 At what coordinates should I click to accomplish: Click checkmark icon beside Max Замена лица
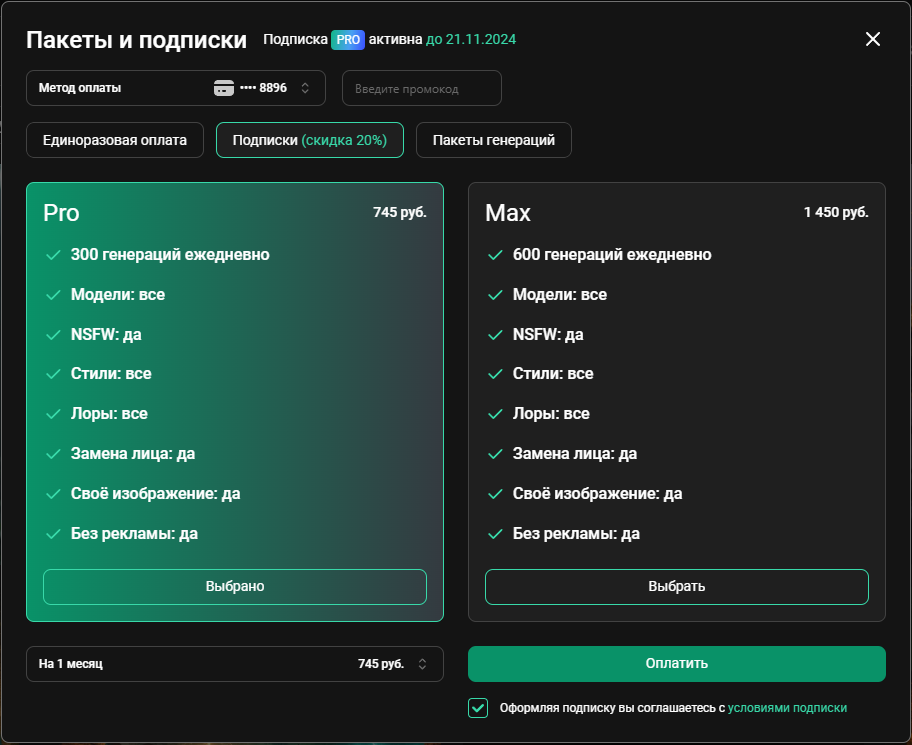(x=495, y=454)
